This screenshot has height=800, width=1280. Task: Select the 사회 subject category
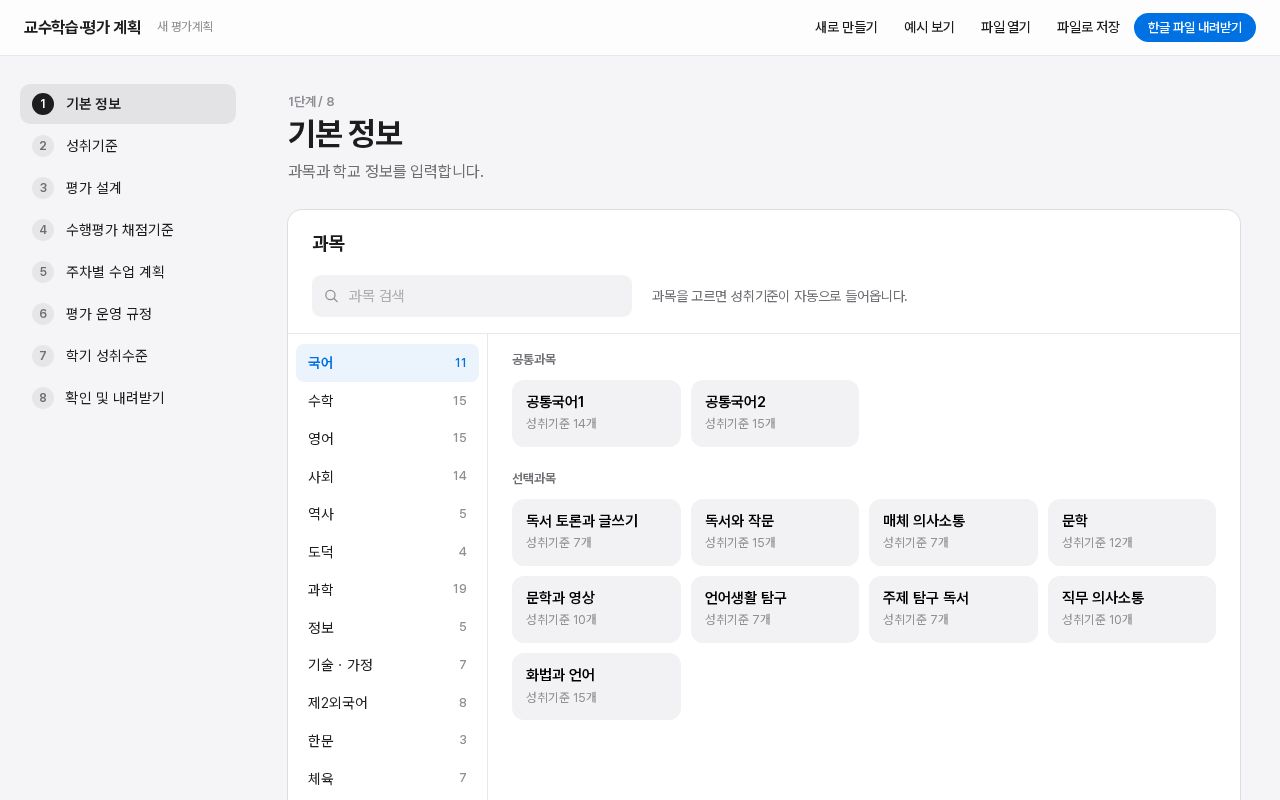point(387,476)
